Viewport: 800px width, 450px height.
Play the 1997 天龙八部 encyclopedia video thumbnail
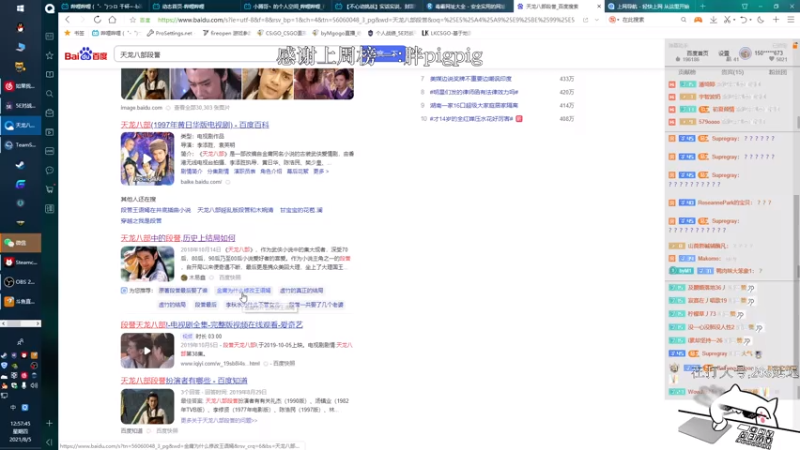(147, 159)
